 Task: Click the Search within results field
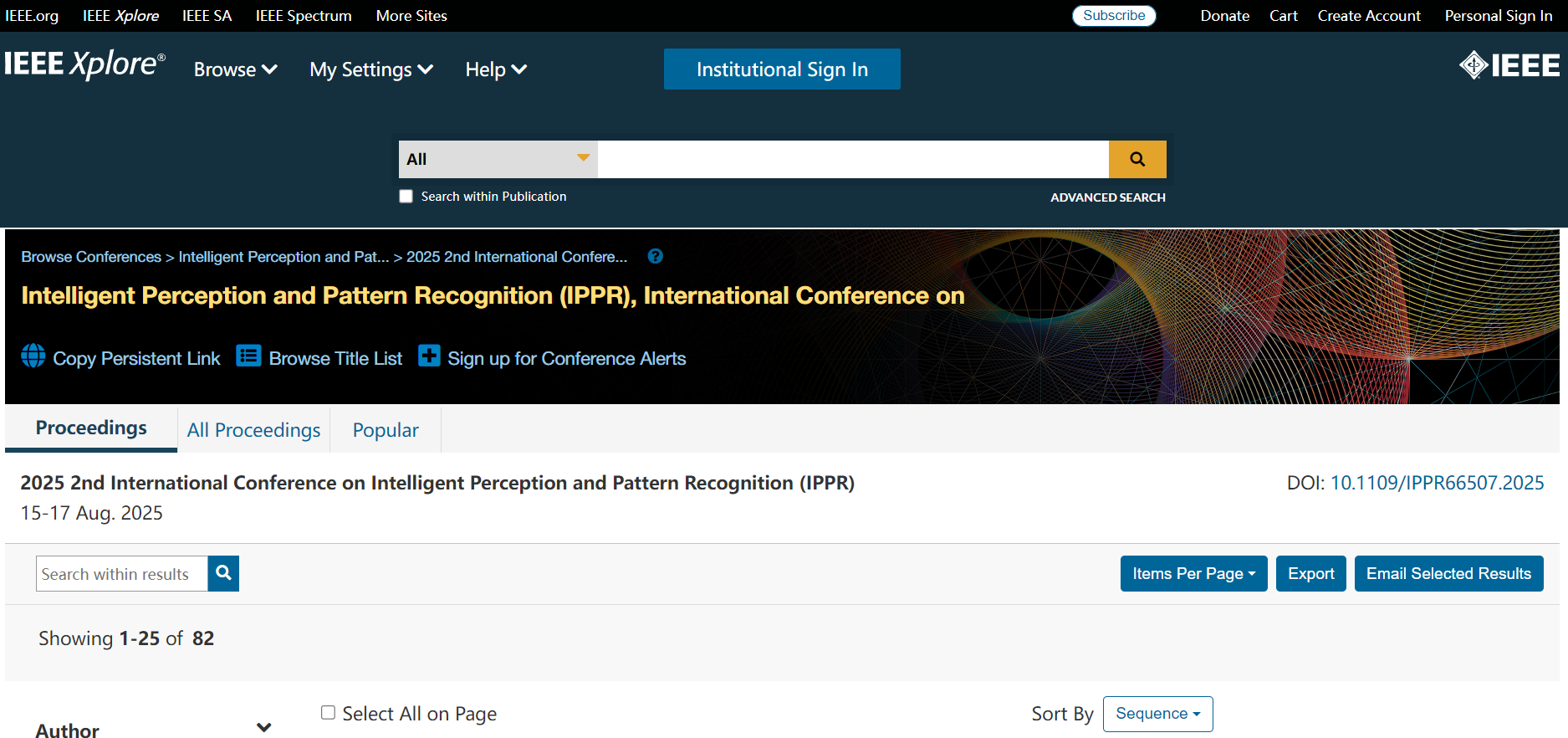[122, 574]
